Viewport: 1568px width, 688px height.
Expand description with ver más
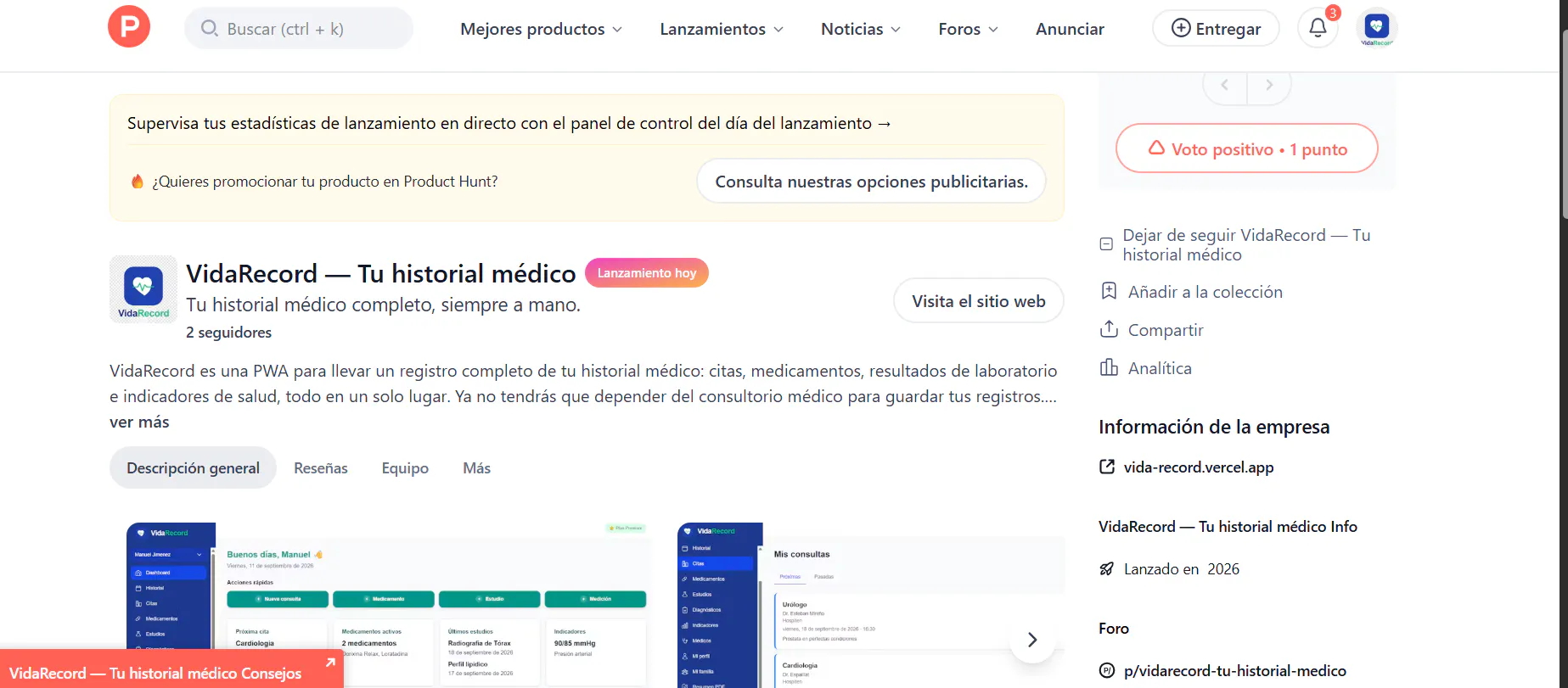tap(139, 422)
